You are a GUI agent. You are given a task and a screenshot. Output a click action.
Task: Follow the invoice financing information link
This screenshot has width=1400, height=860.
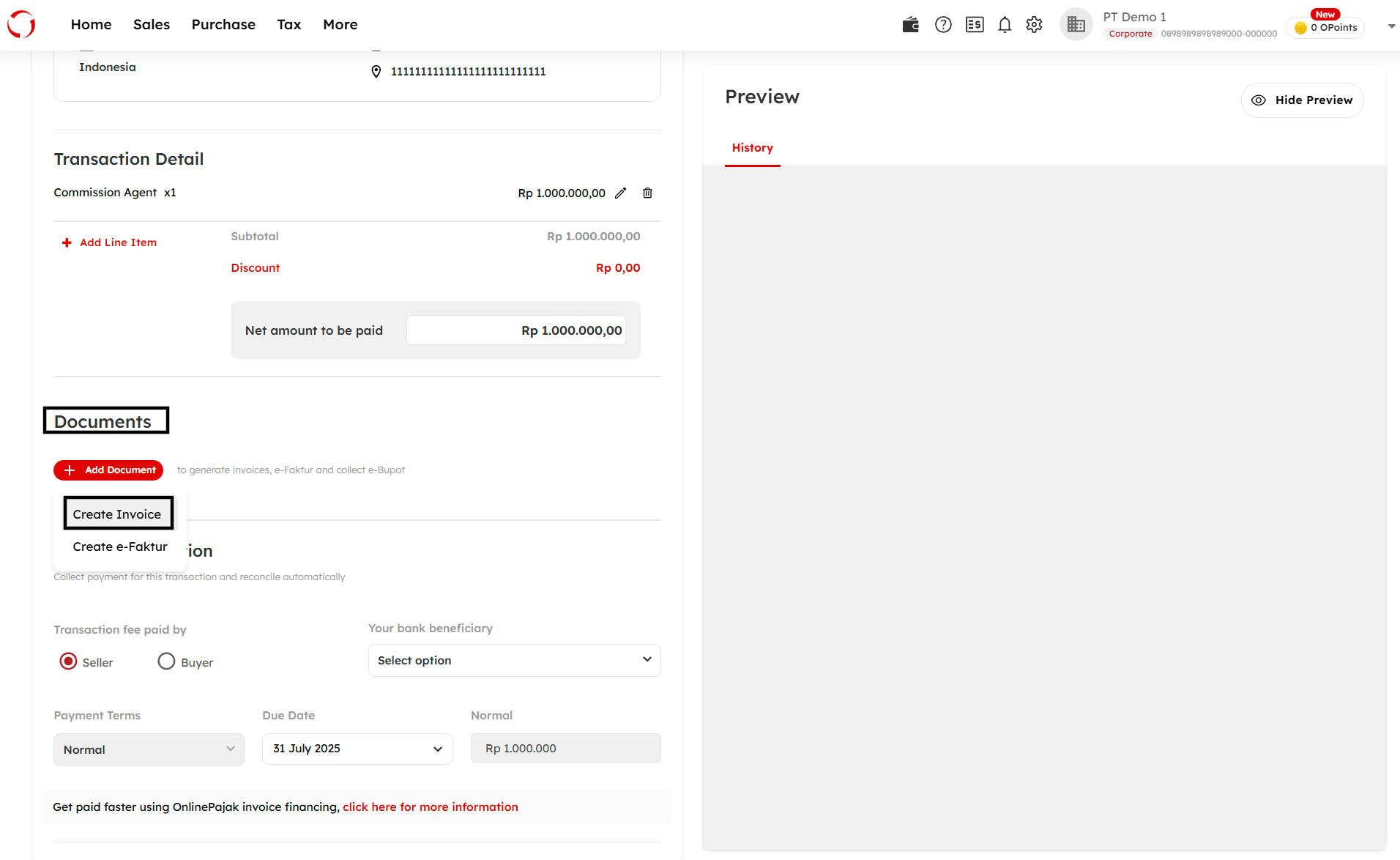tap(430, 807)
